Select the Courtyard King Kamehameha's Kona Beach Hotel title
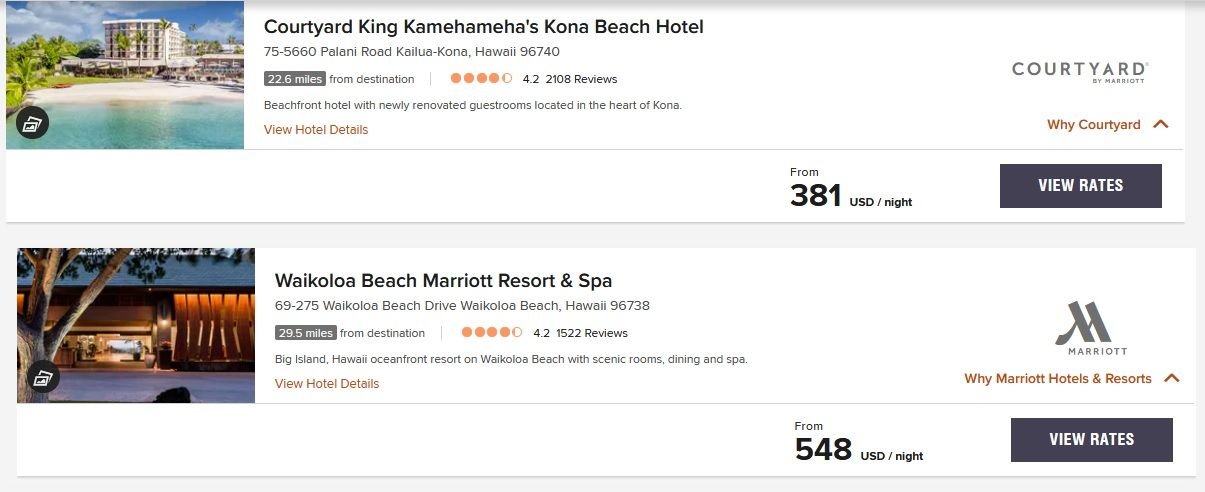Viewport: 1205px width, 492px height. click(x=483, y=27)
